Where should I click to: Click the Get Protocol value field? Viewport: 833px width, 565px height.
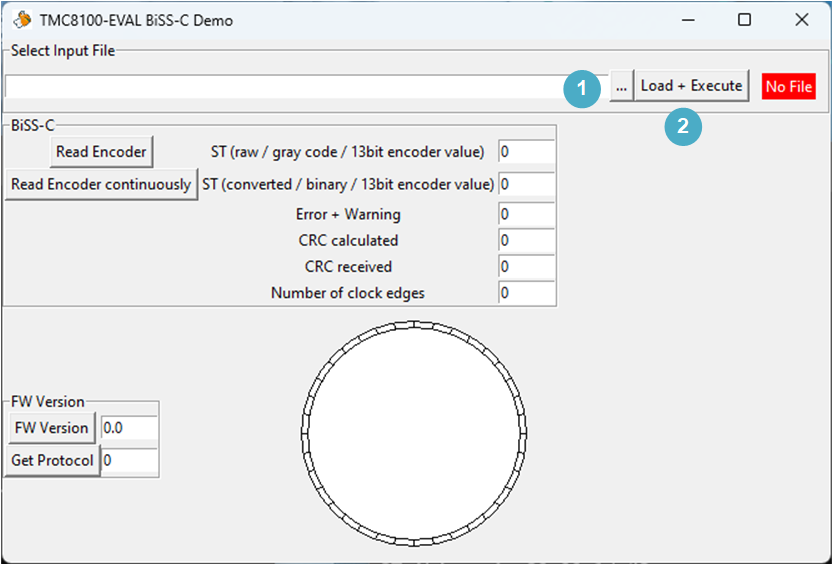[x=129, y=460]
